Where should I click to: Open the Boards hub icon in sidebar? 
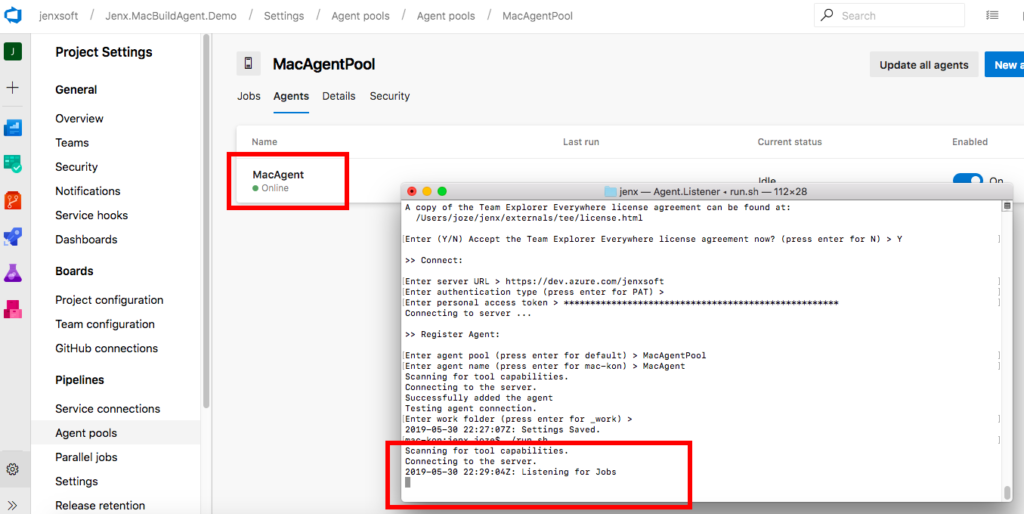(x=13, y=163)
